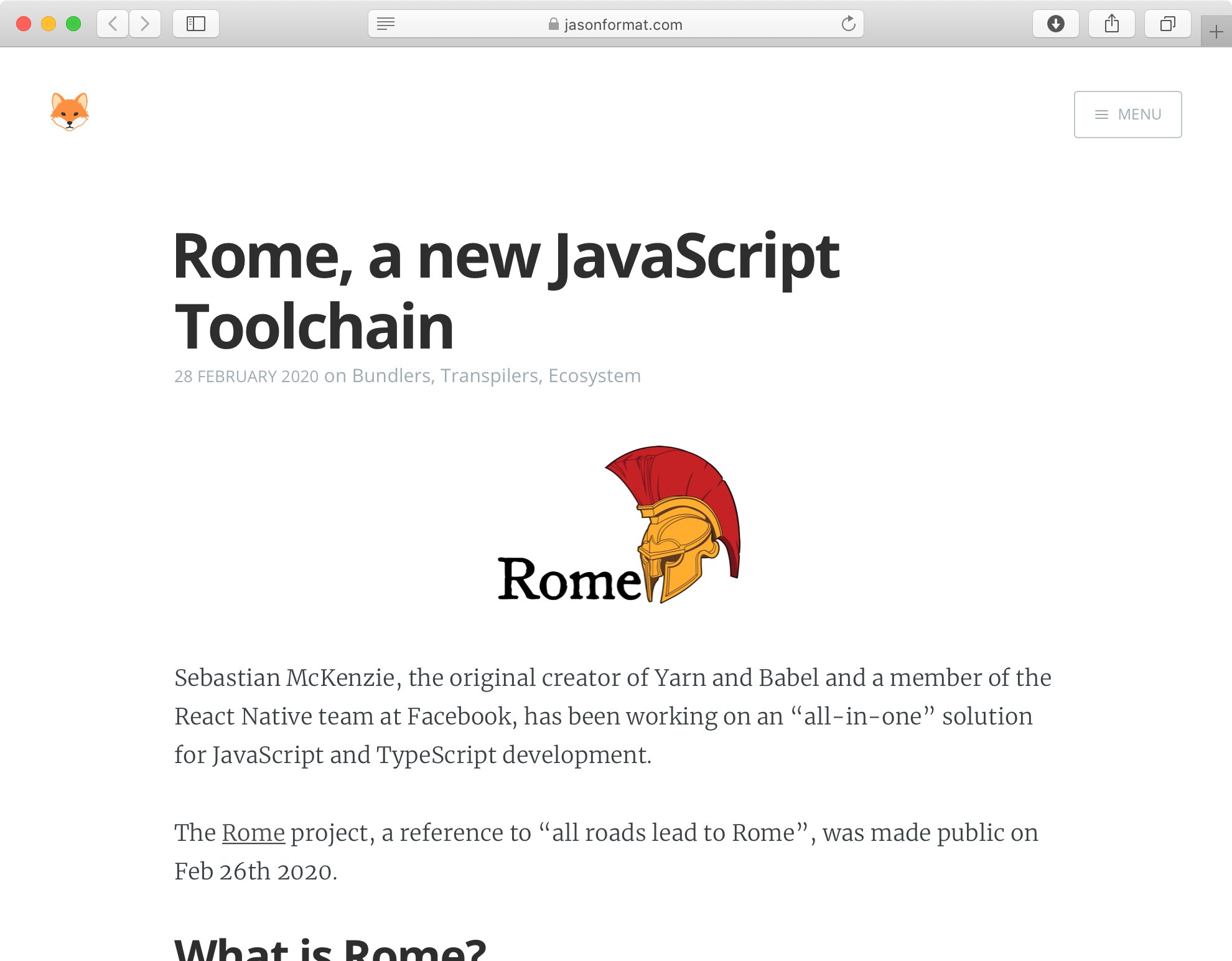The height and width of the screenshot is (961, 1232).
Task: Maximize window with green button
Action: [73, 24]
